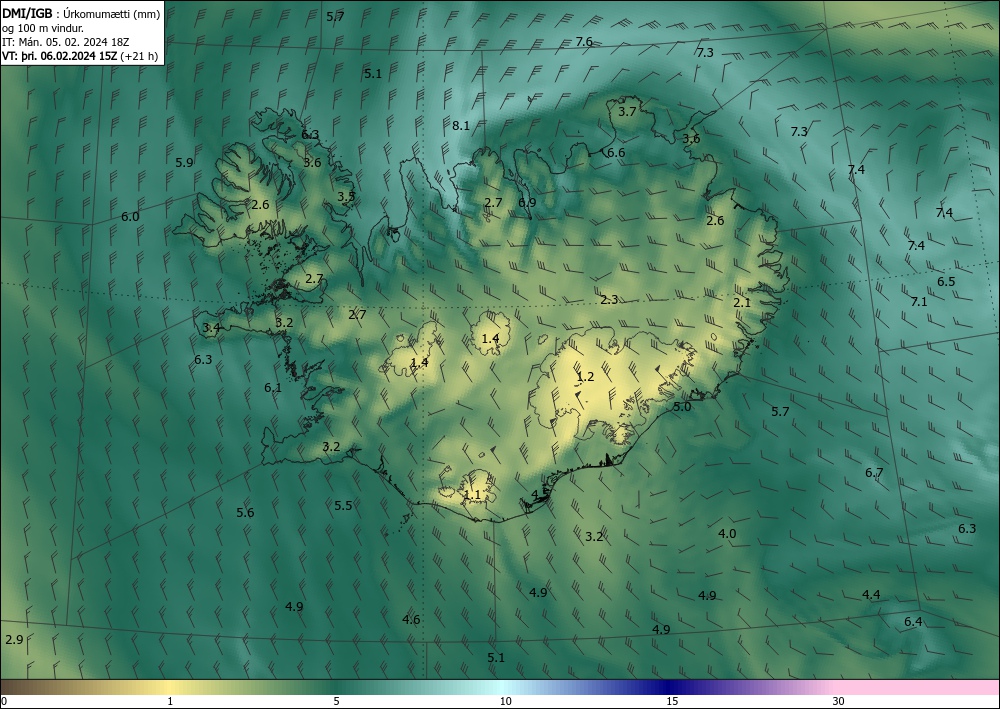The image size is (1000, 709).
Task: Click the '0' label on the color scale
Action: 4,702
